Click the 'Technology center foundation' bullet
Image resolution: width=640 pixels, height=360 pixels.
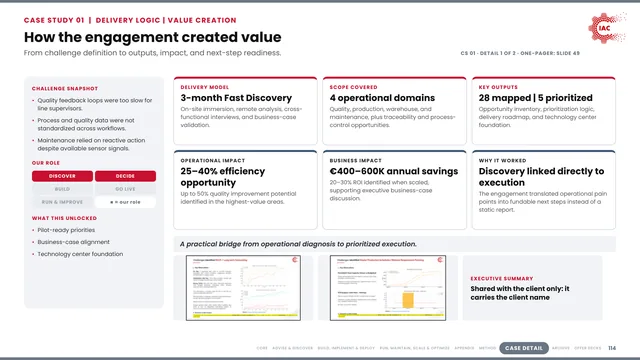(x=80, y=254)
